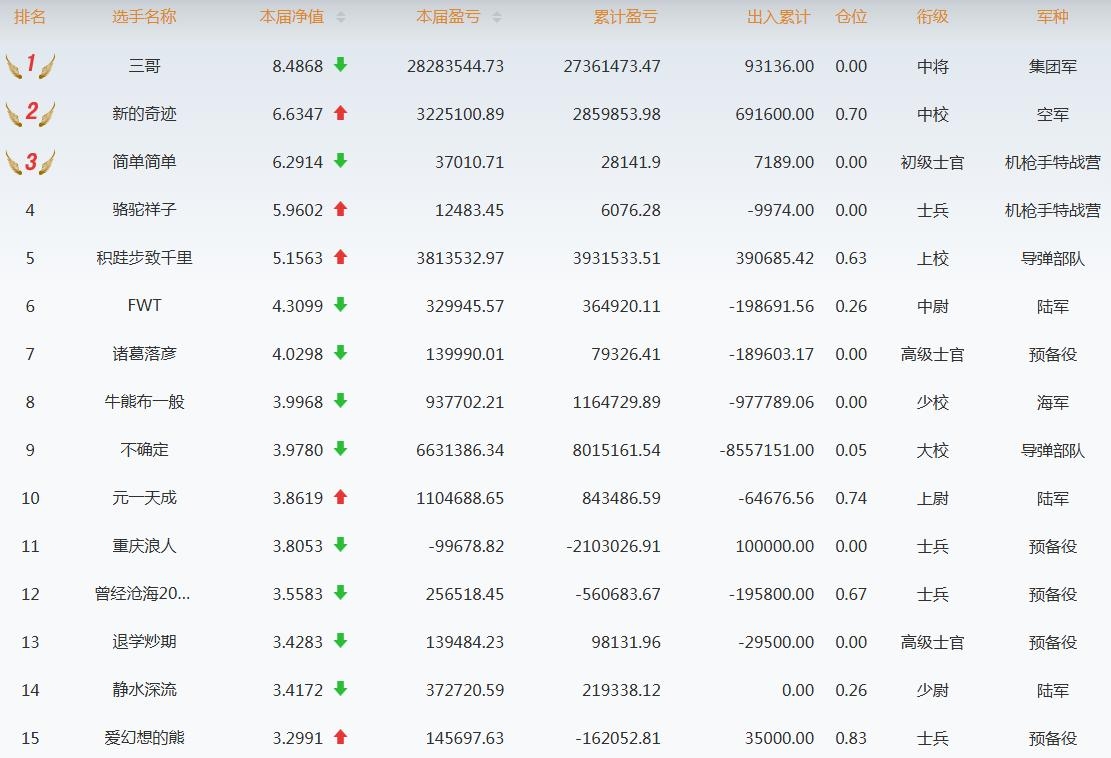
Task: Open player 新的奇迹 profile link
Action: pos(144,114)
